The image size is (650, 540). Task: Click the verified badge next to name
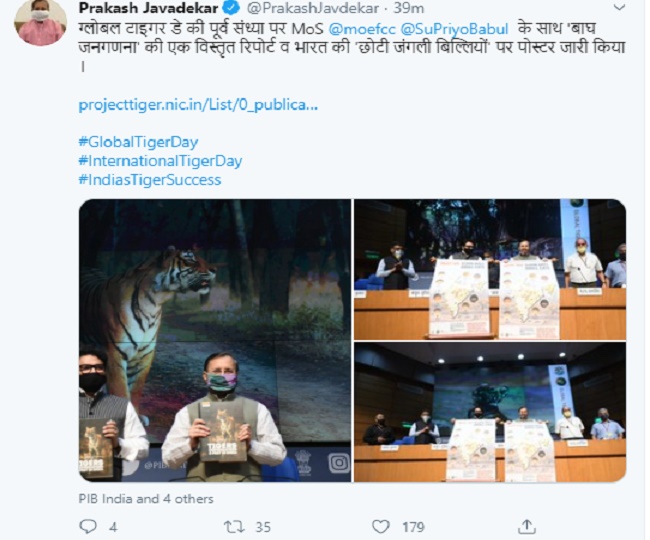tap(231, 8)
